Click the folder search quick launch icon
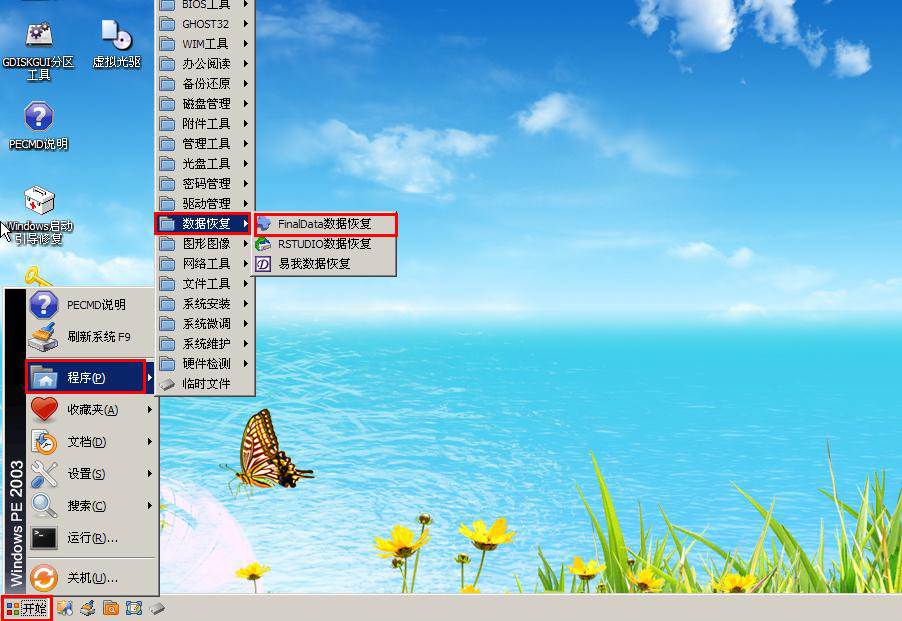This screenshot has width=902, height=621. (110, 608)
